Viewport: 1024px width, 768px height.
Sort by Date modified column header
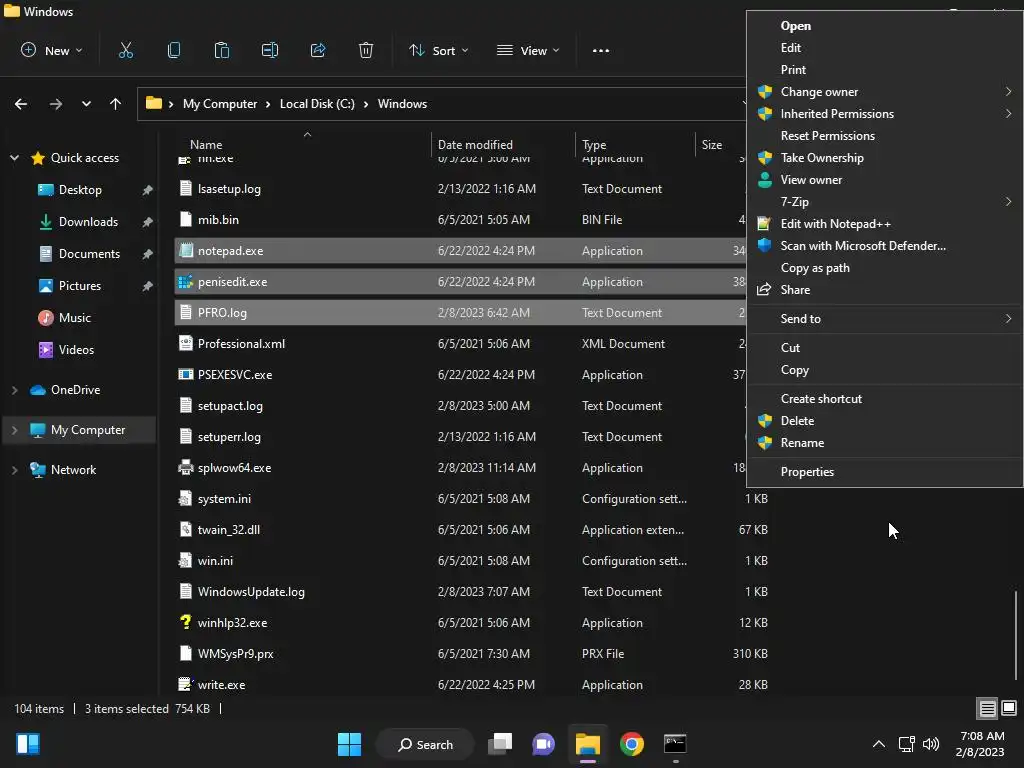504,144
